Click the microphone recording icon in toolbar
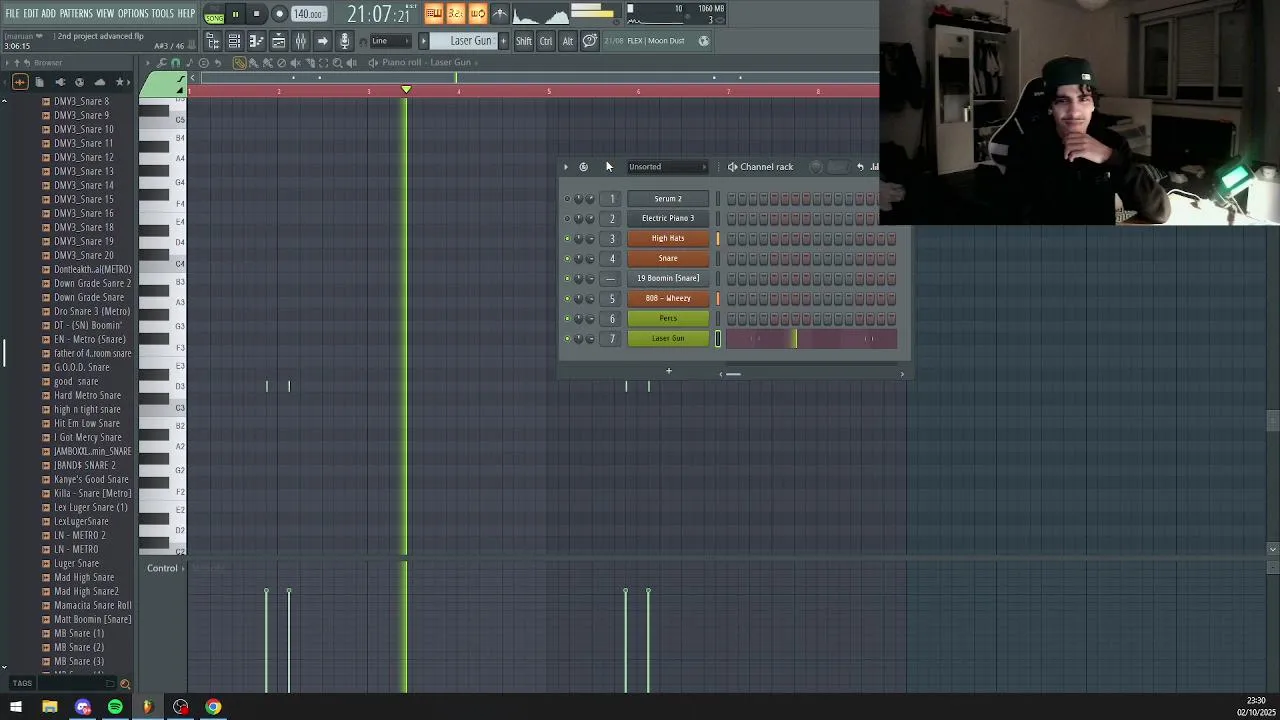Screen dimensions: 1280x720 tap(344, 41)
